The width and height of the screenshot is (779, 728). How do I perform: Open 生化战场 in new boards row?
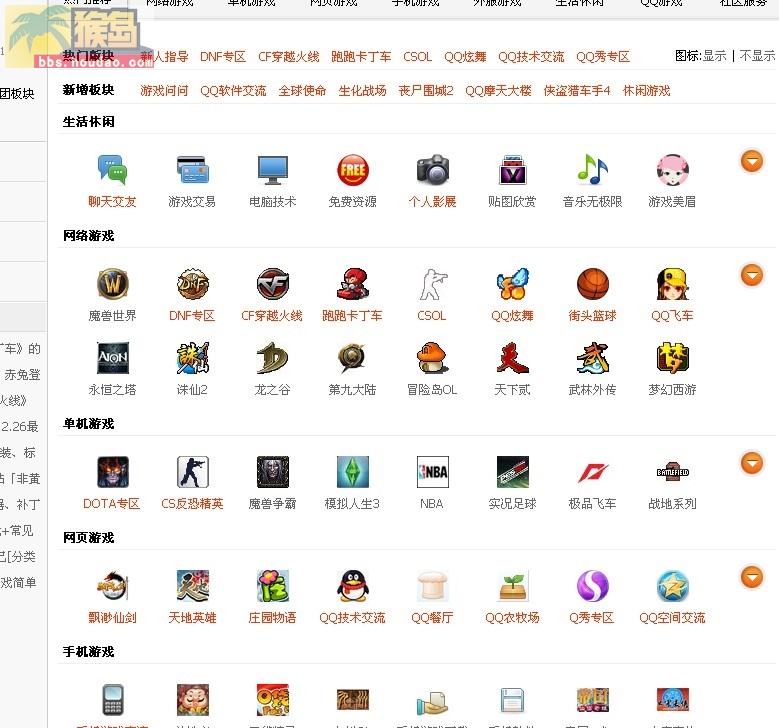point(362,90)
